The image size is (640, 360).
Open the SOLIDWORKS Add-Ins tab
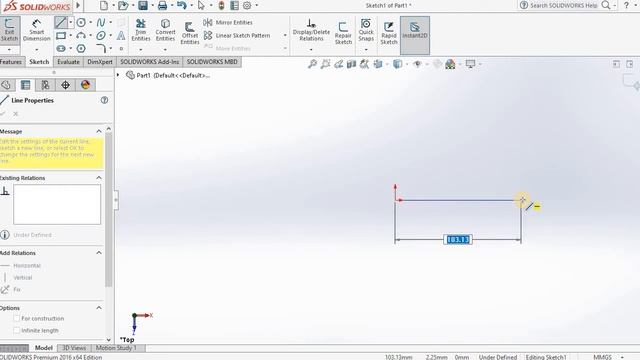tap(149, 62)
